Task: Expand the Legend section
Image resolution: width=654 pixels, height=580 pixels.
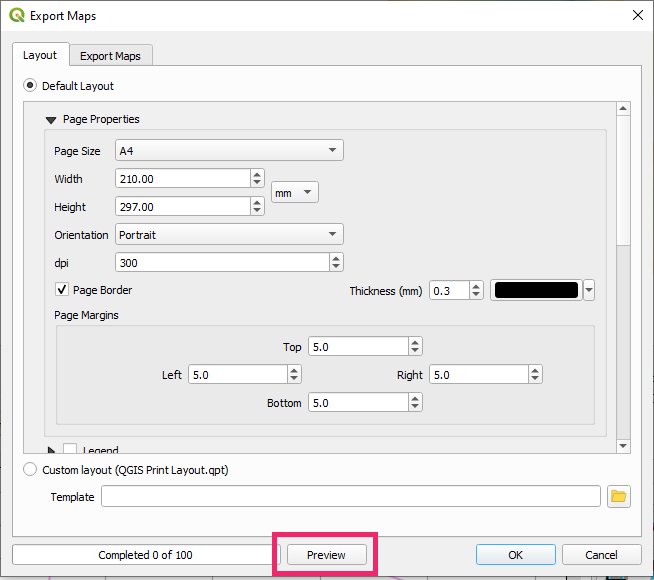Action: click(51, 450)
